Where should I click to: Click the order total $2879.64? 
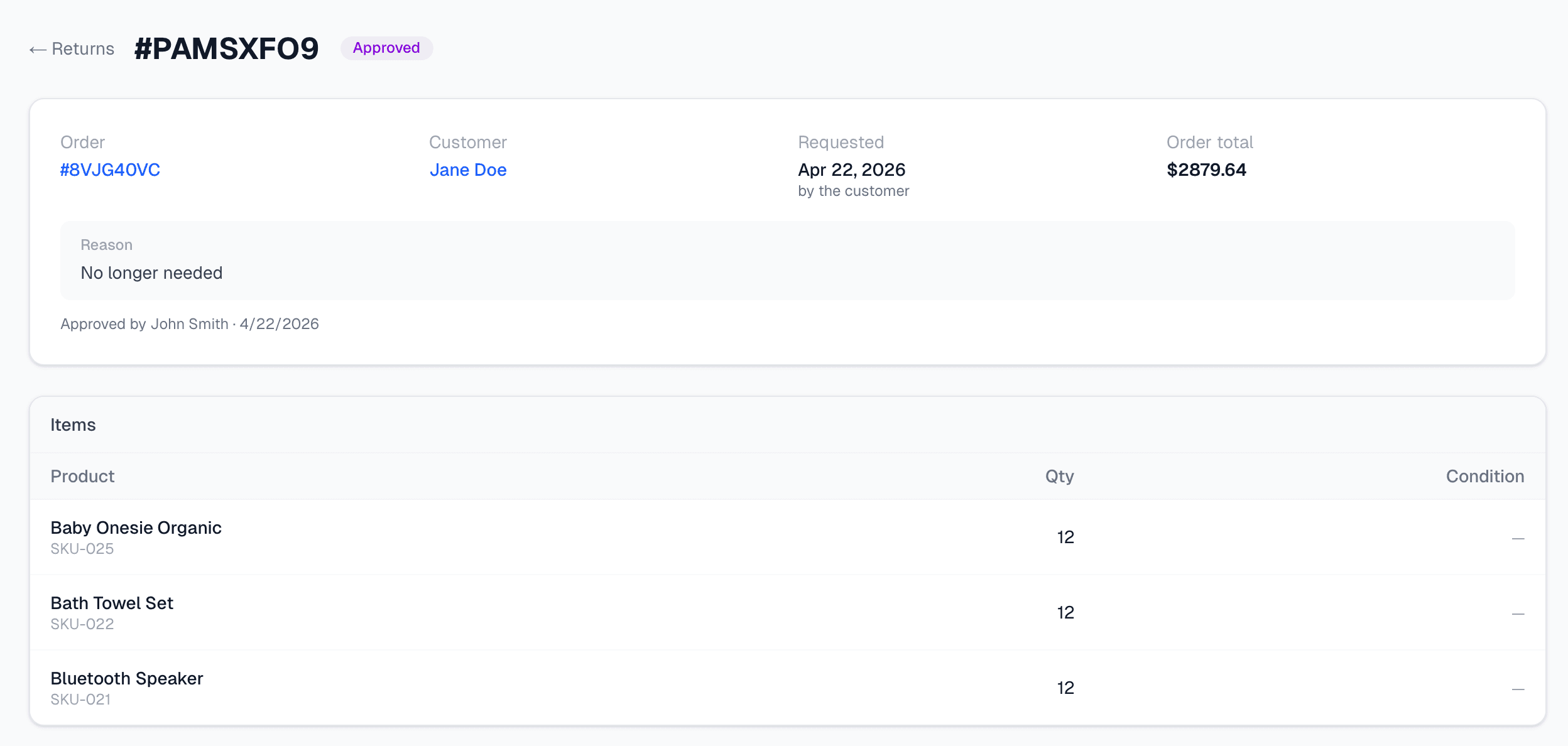[x=1206, y=170]
